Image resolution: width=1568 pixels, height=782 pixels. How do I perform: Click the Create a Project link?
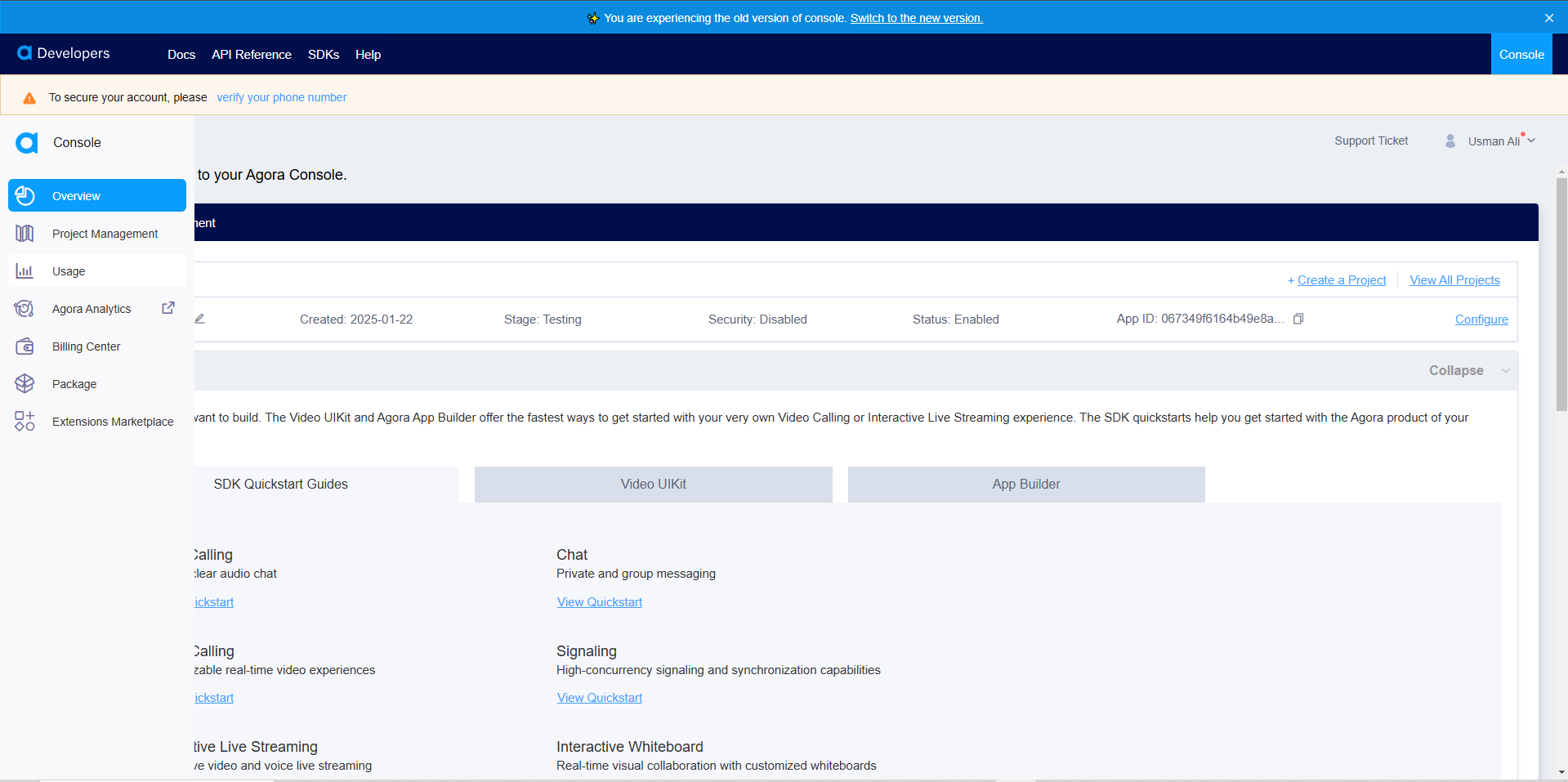[x=1341, y=279]
